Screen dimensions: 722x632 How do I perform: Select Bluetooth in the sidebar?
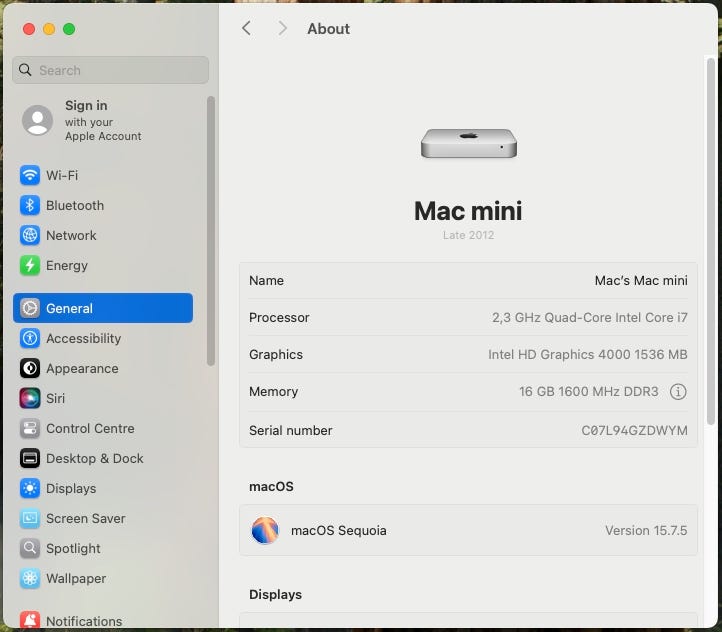click(x=103, y=205)
